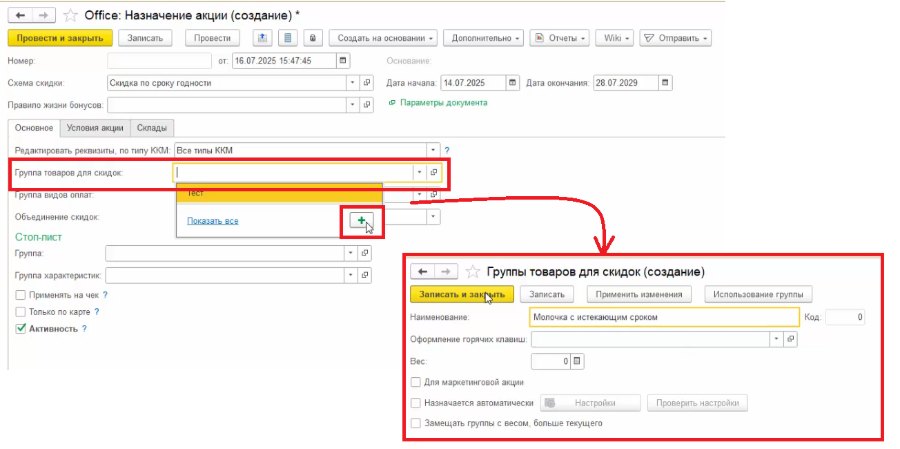Expand Правило жизни бонусов dropdown
Screen dimensions: 900x449
[353, 105]
